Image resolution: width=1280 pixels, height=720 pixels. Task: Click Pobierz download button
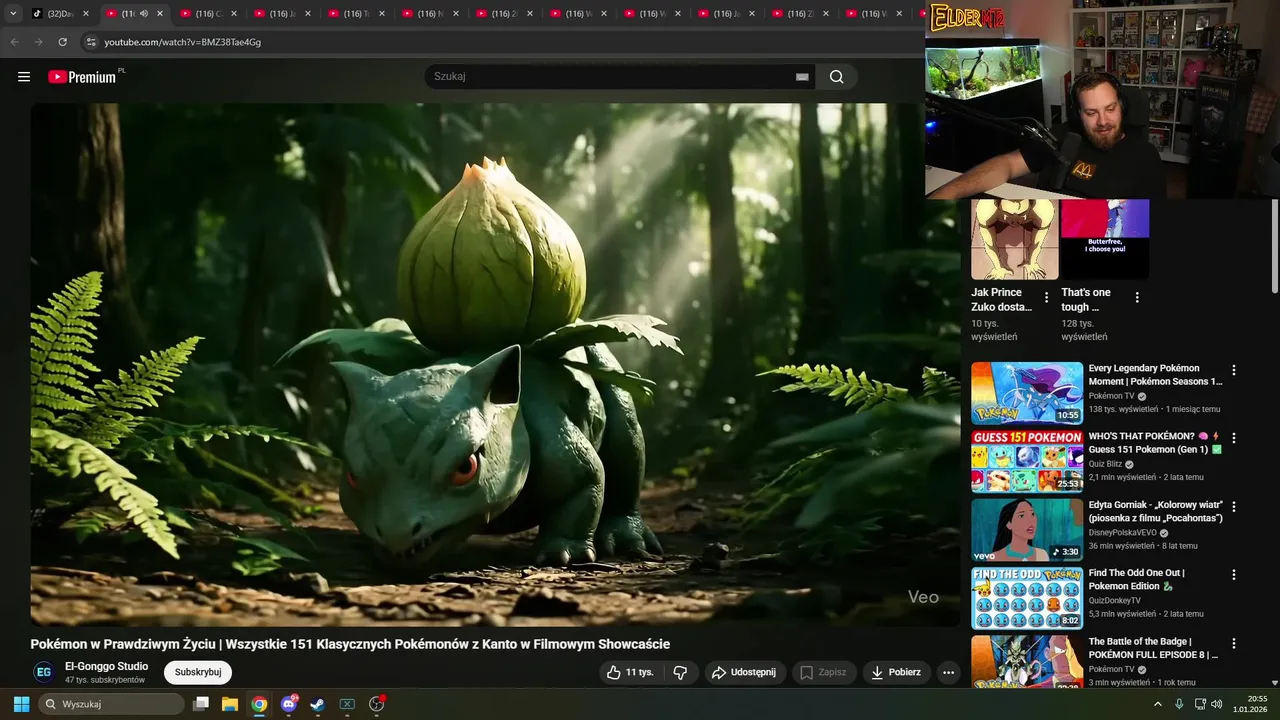[x=896, y=673]
